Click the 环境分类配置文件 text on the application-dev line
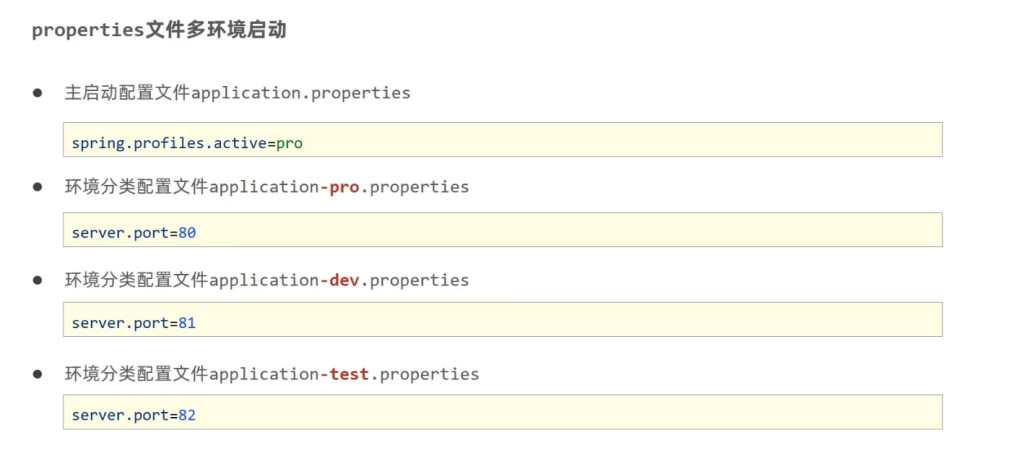The height and width of the screenshot is (469, 1024). click(137, 280)
